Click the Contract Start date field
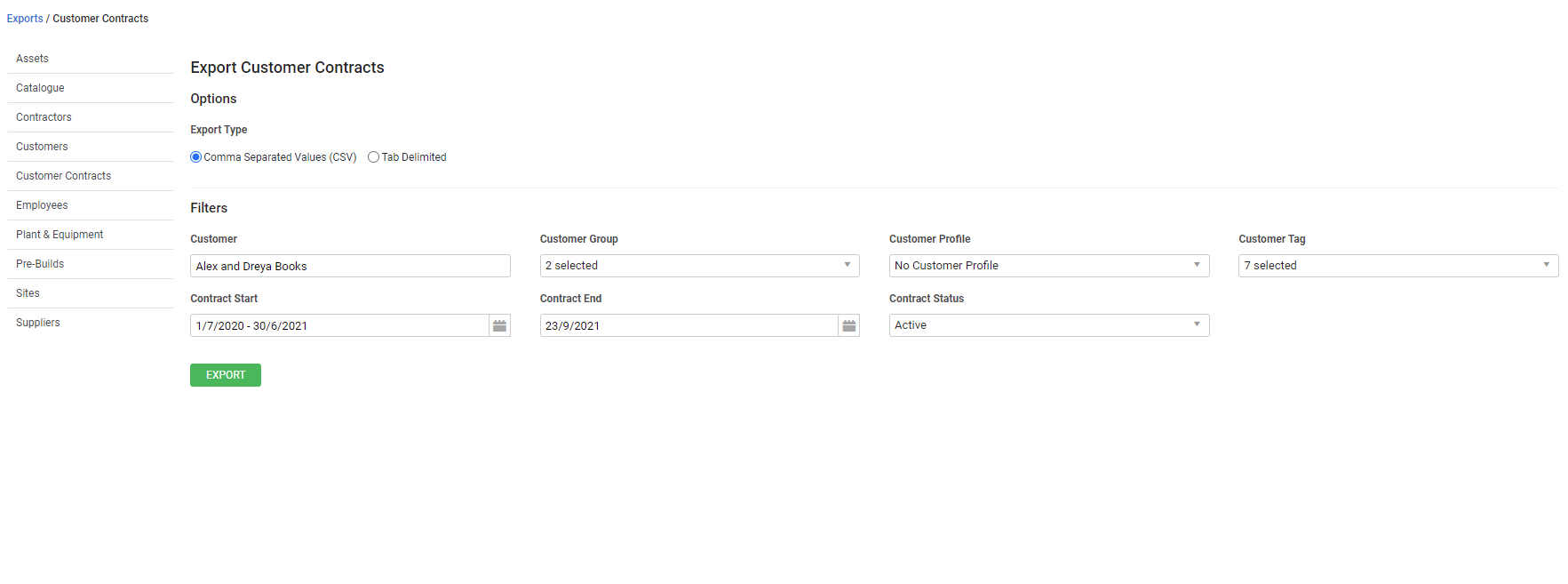The width and height of the screenshot is (1568, 584). 339,325
